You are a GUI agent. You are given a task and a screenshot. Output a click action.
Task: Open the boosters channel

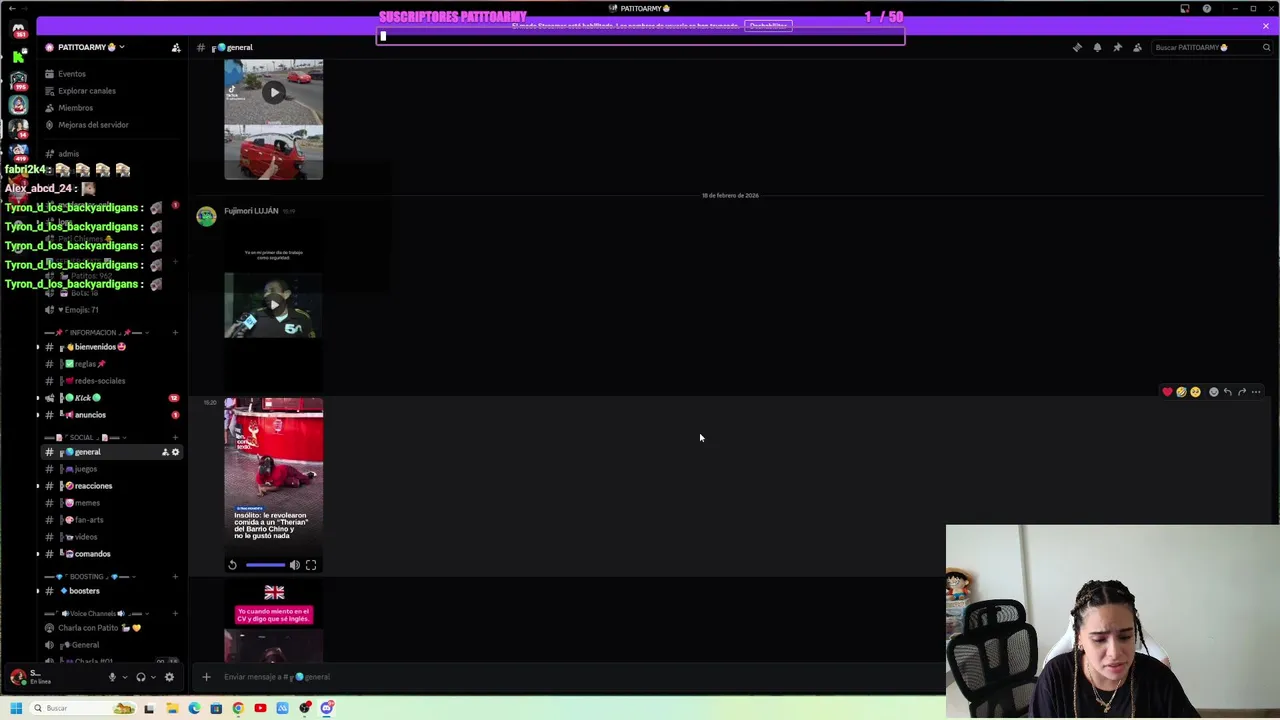[x=112, y=591]
